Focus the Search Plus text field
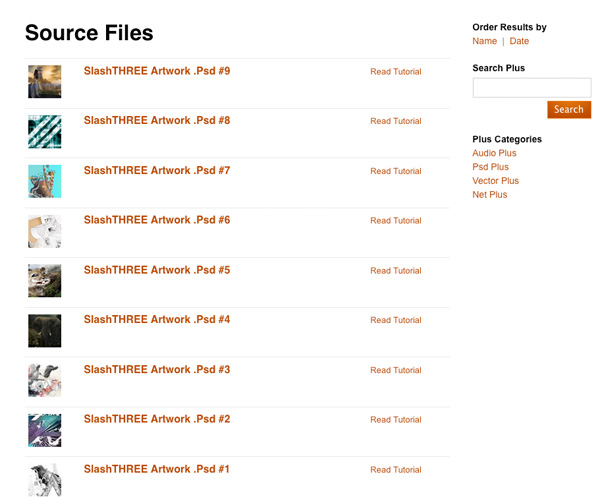The height and width of the screenshot is (499, 600). point(532,88)
